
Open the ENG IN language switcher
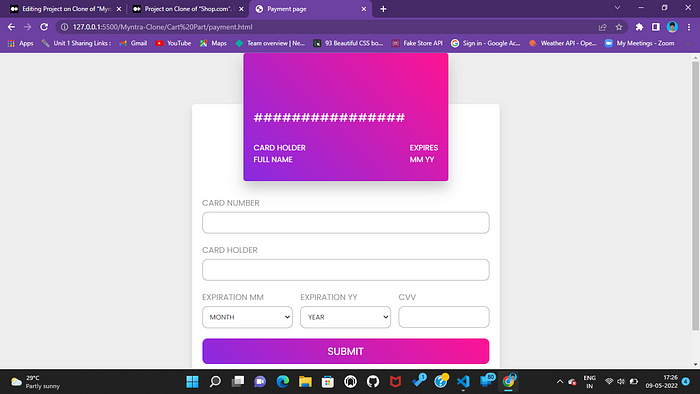pyautogui.click(x=590, y=382)
